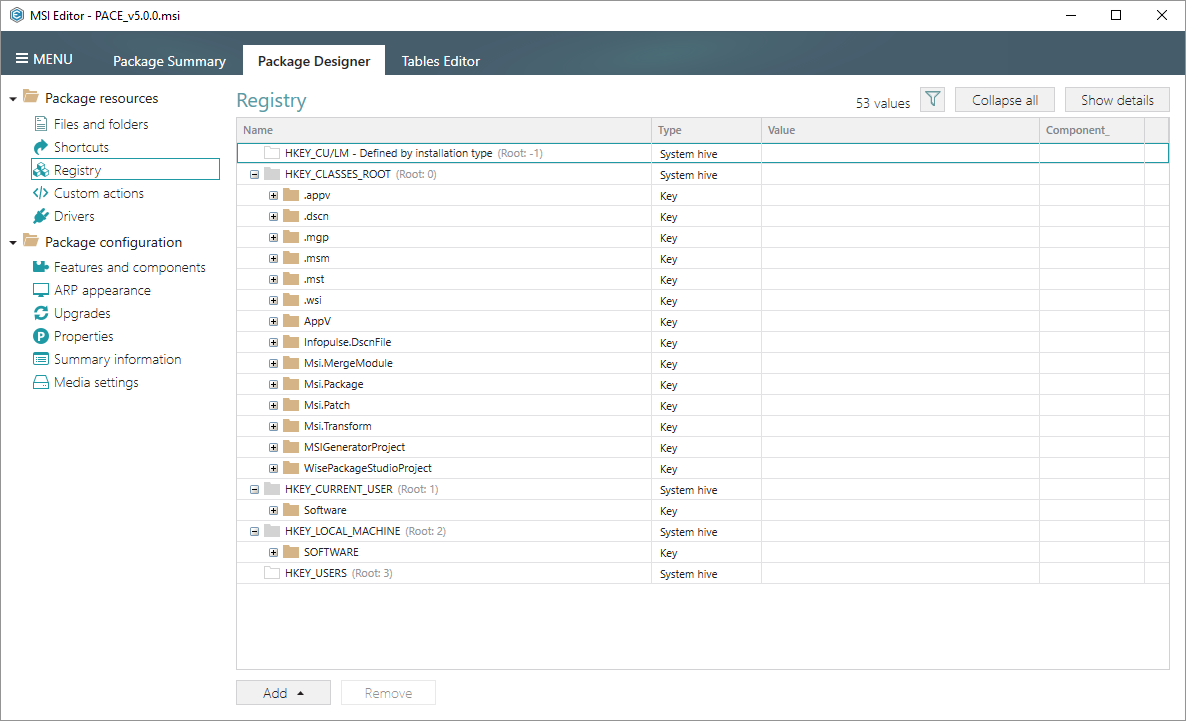Click the HKEY_CU/LM hive folder icon
The height and width of the screenshot is (721, 1186).
tap(272, 153)
